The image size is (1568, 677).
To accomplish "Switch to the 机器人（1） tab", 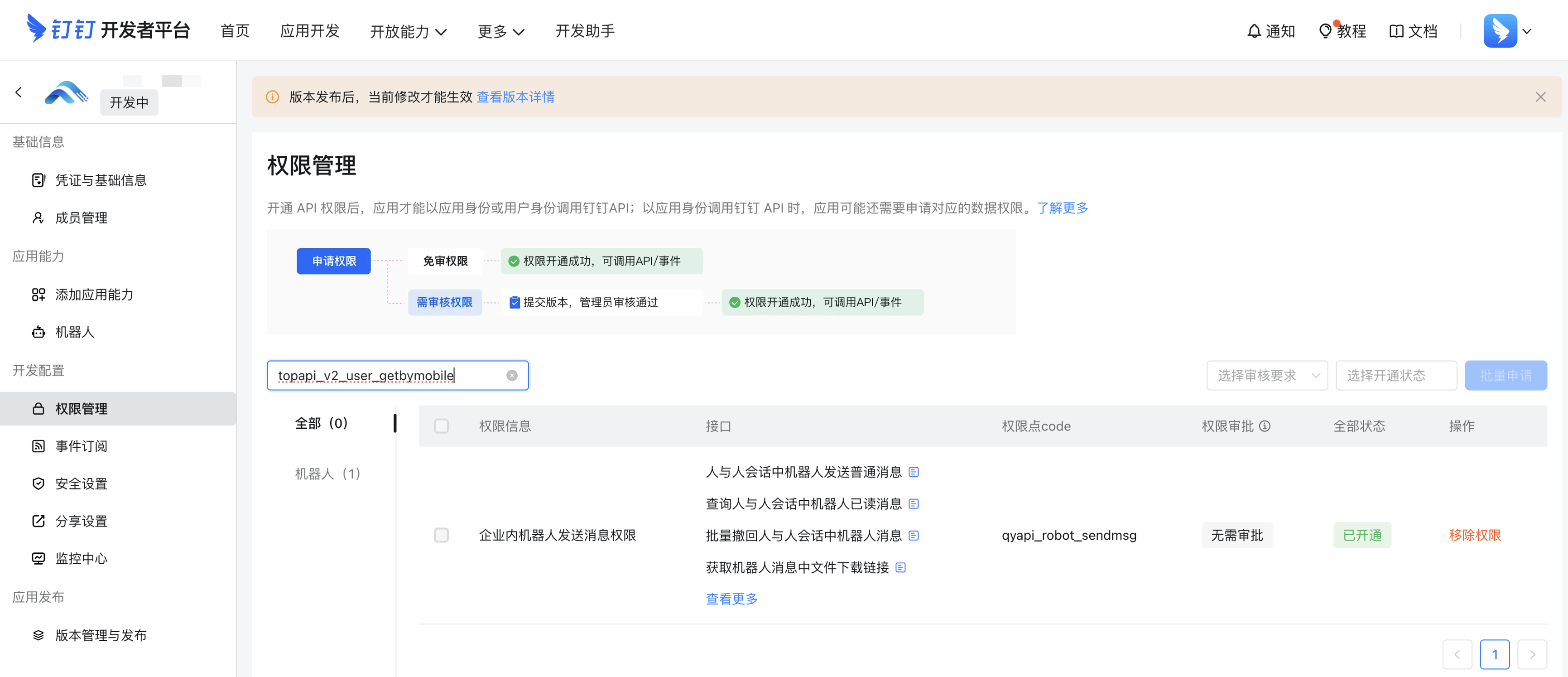I will point(327,473).
